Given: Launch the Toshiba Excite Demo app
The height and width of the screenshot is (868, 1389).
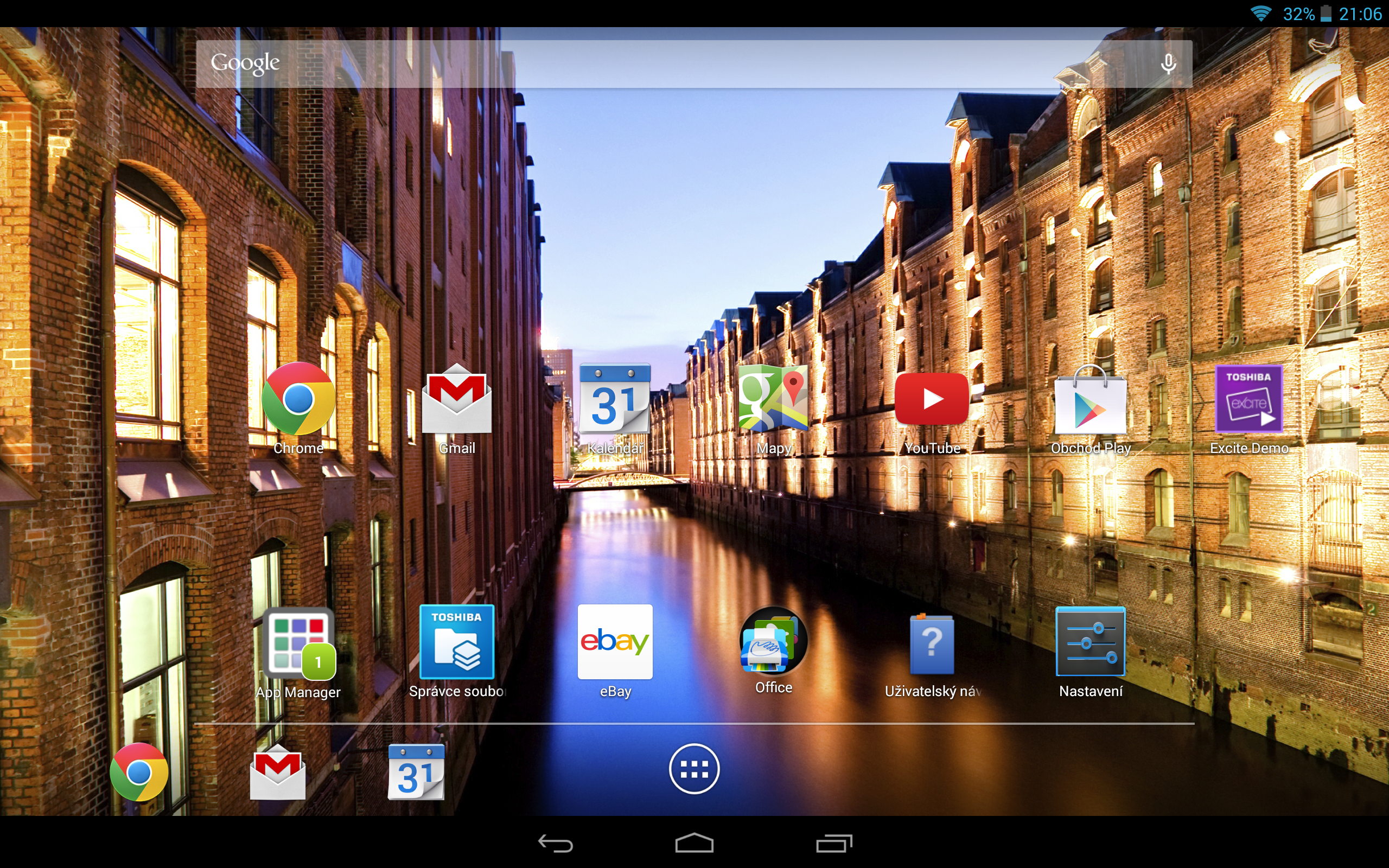Looking at the screenshot, I should pyautogui.click(x=1249, y=398).
